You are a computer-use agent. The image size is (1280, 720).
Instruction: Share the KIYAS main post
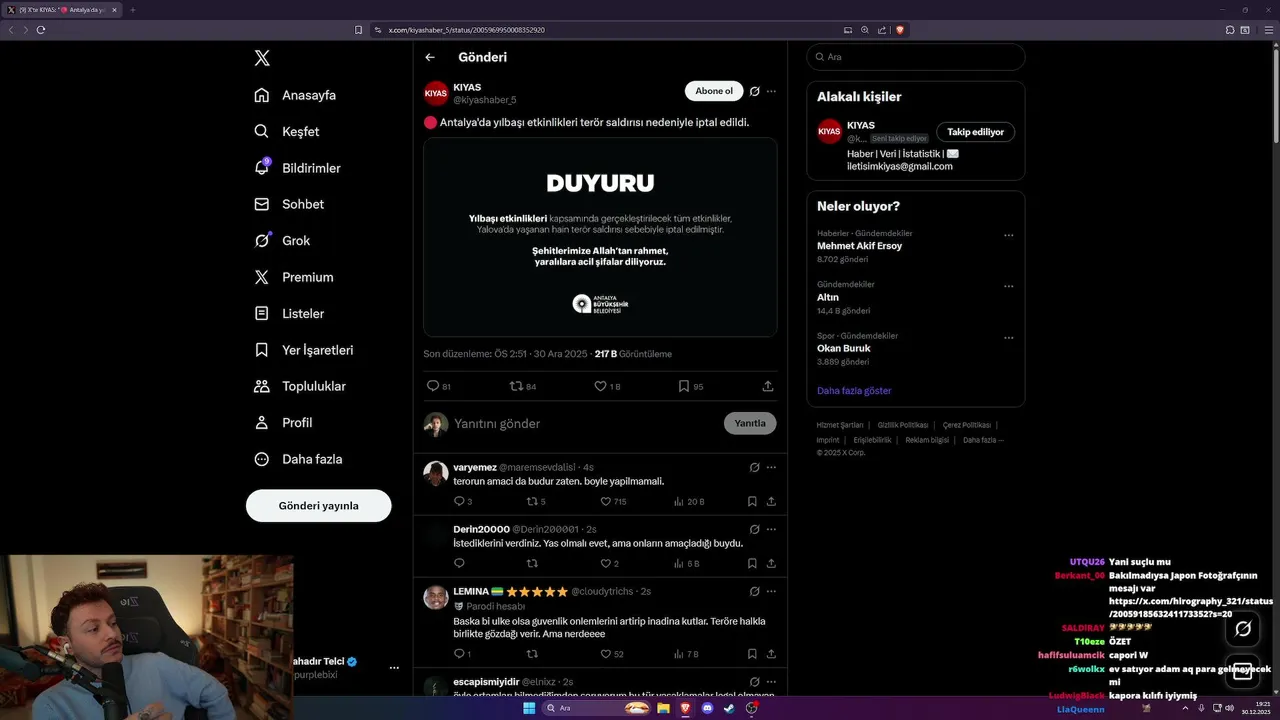[x=768, y=386]
